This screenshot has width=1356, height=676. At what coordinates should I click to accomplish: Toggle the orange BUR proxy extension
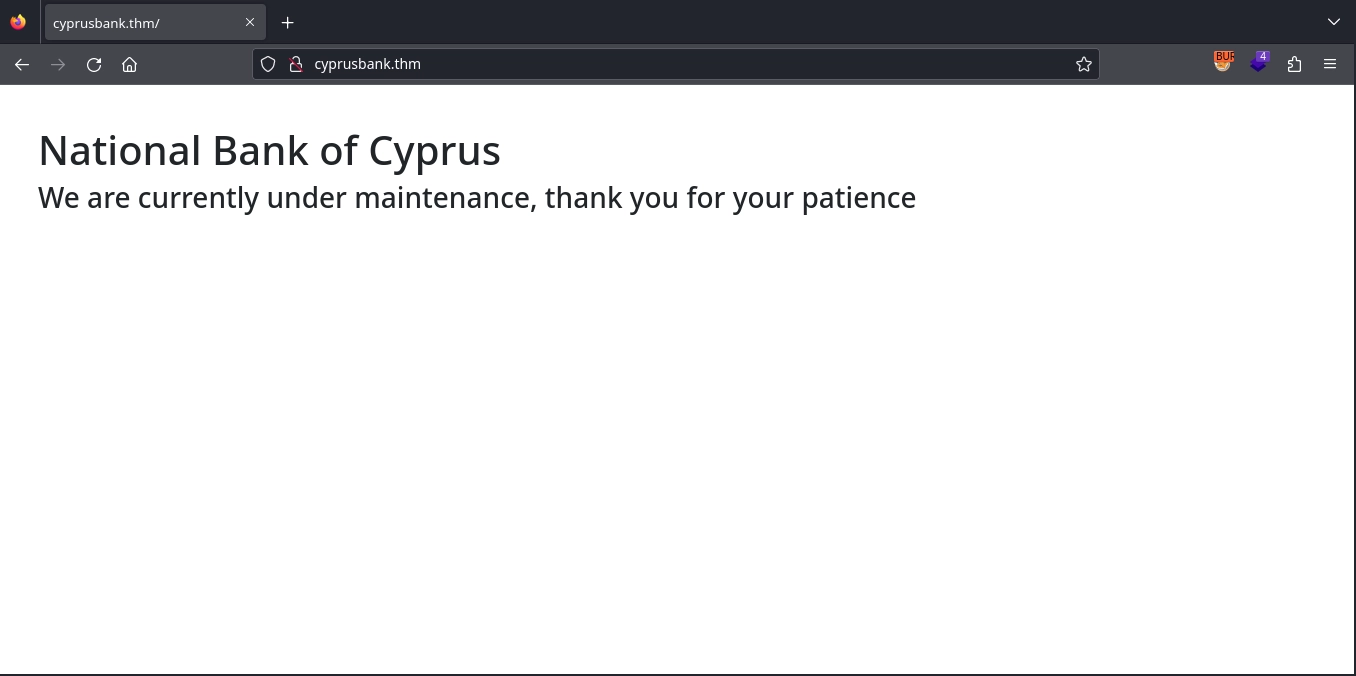pos(1223,62)
